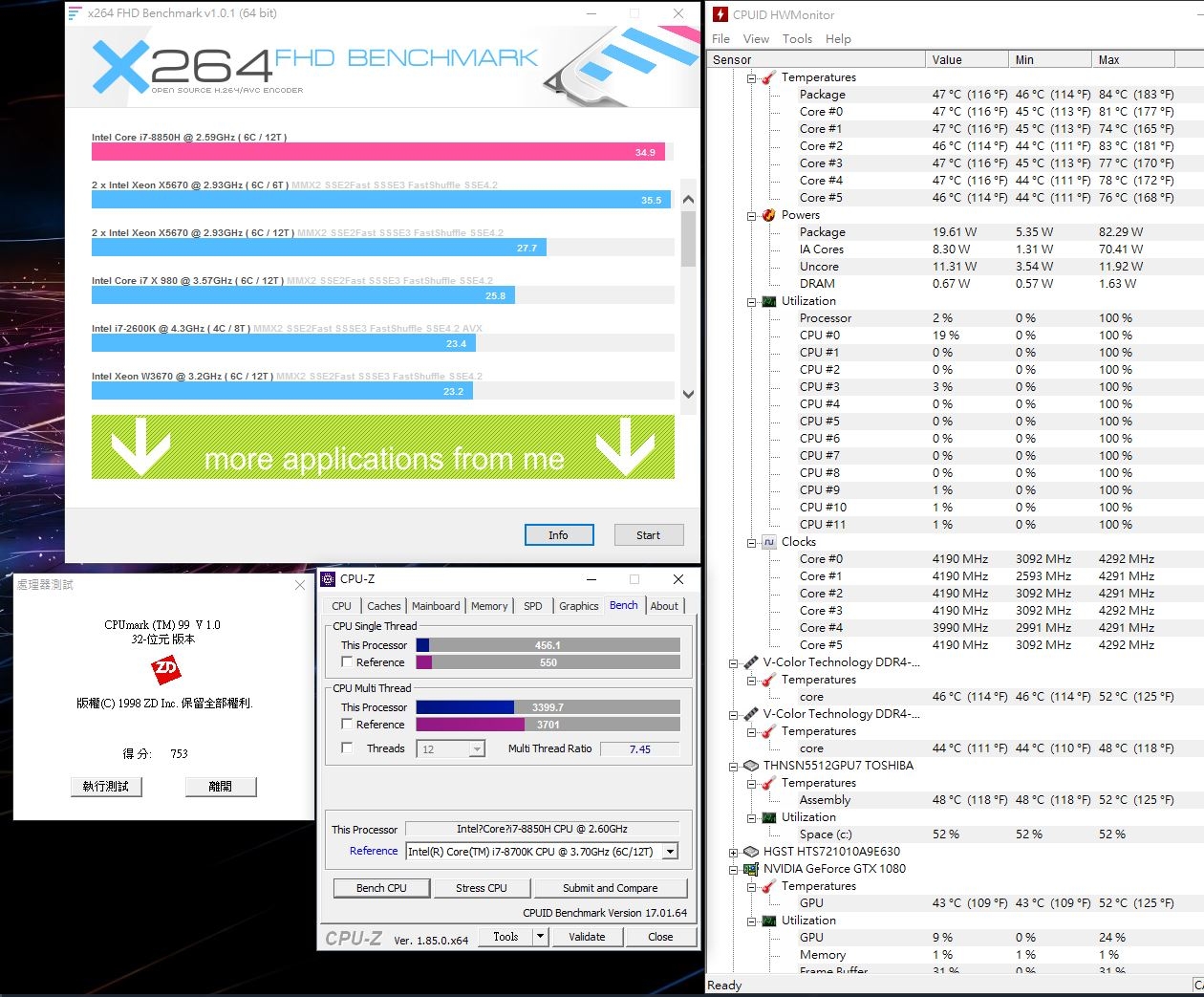Collapse the THNSN5512GPU7 TOSHIBA node
Viewport: 1204px width, 997px height.
(x=734, y=767)
